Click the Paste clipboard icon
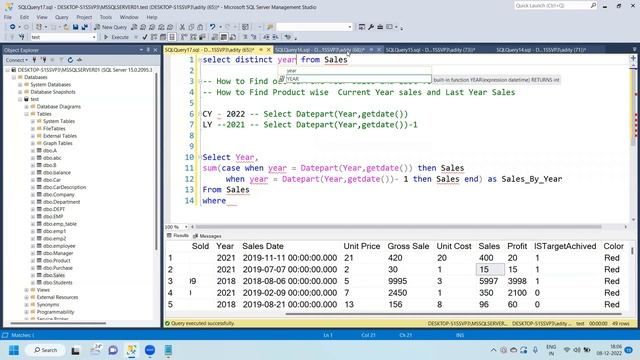 pos(200,27)
